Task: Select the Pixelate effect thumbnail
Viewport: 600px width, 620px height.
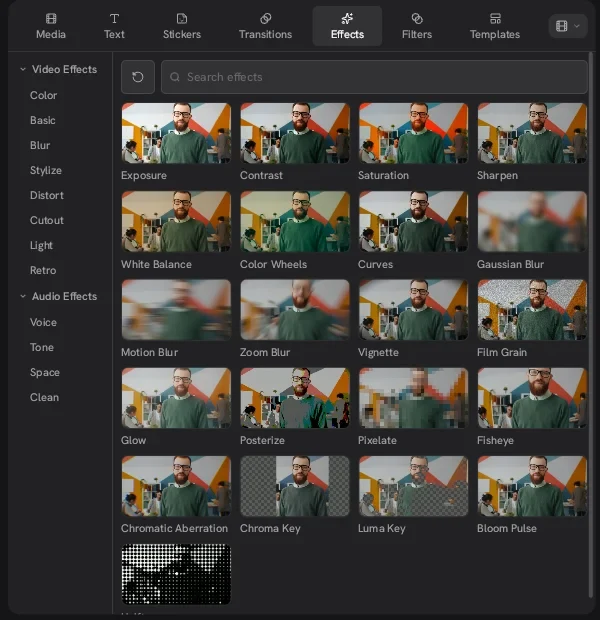Action: tap(413, 398)
